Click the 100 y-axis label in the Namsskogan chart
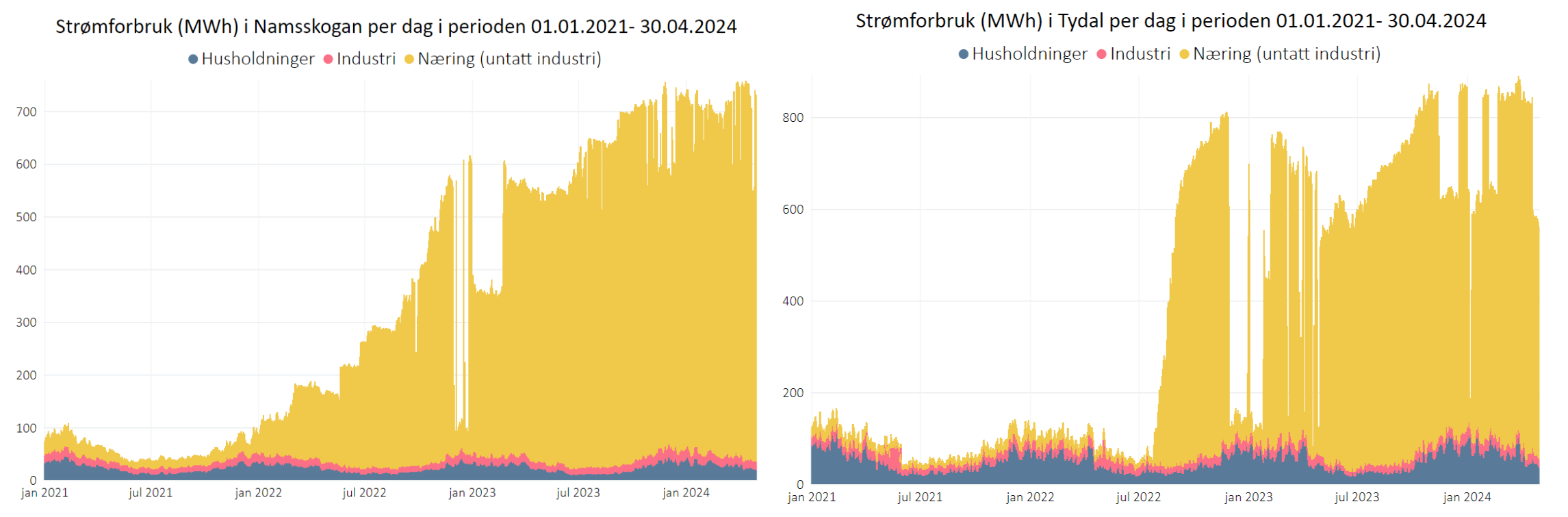Image resolution: width=1568 pixels, height=517 pixels. 27,428
